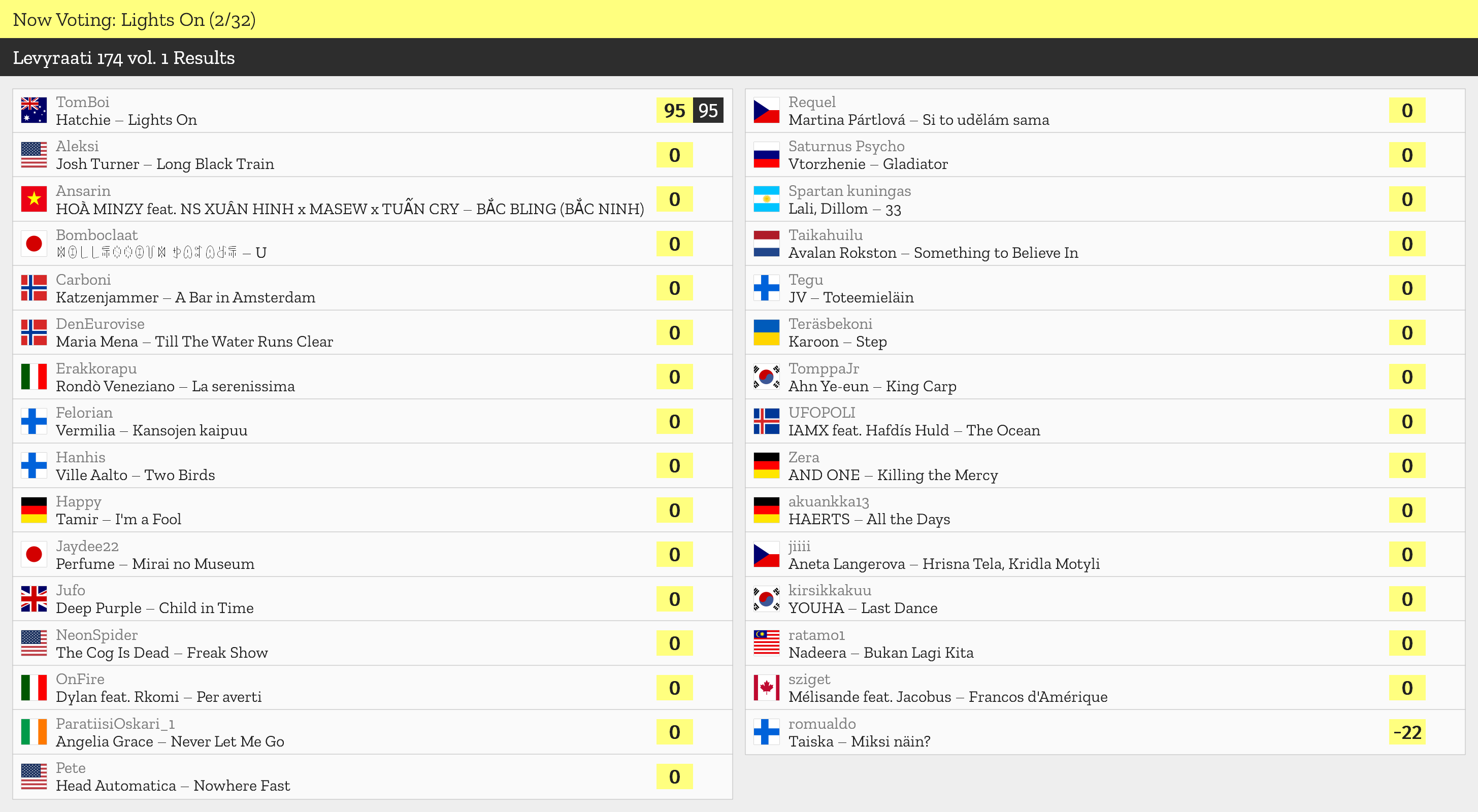
Task: Click the dark 95 total score box
Action: point(707,110)
